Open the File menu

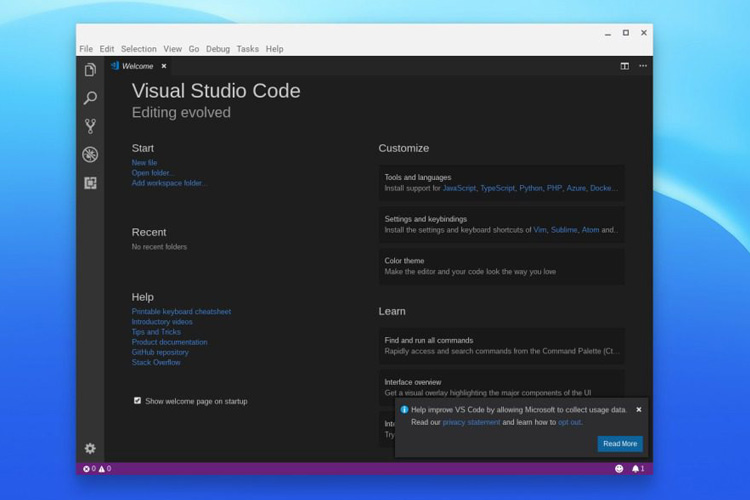(86, 49)
